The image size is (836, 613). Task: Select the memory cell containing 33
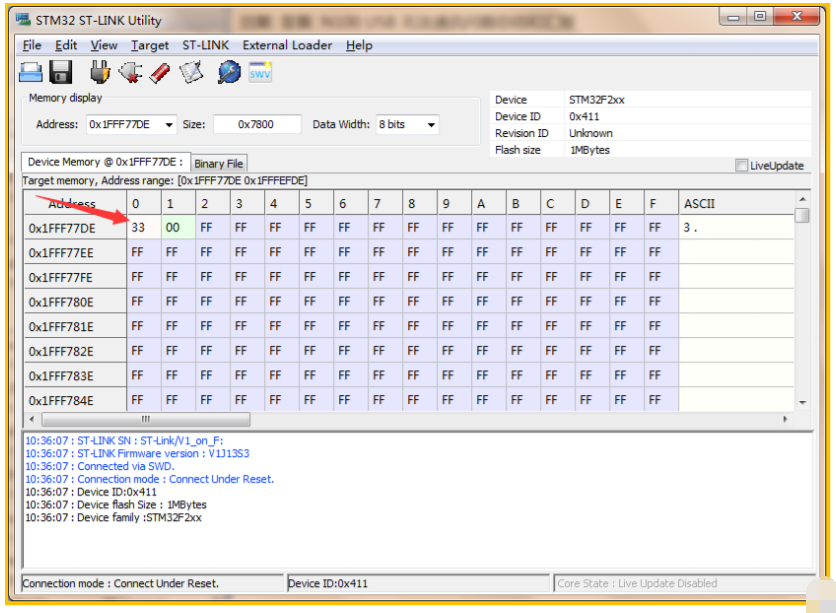click(143, 228)
